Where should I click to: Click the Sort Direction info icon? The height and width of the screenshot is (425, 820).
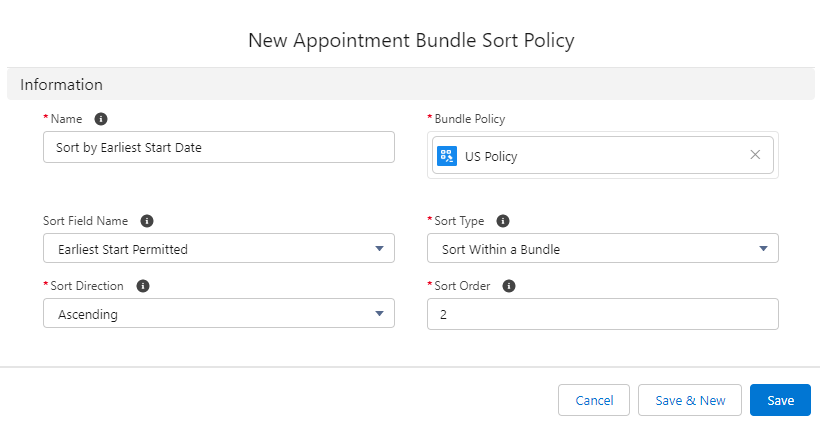(143, 286)
